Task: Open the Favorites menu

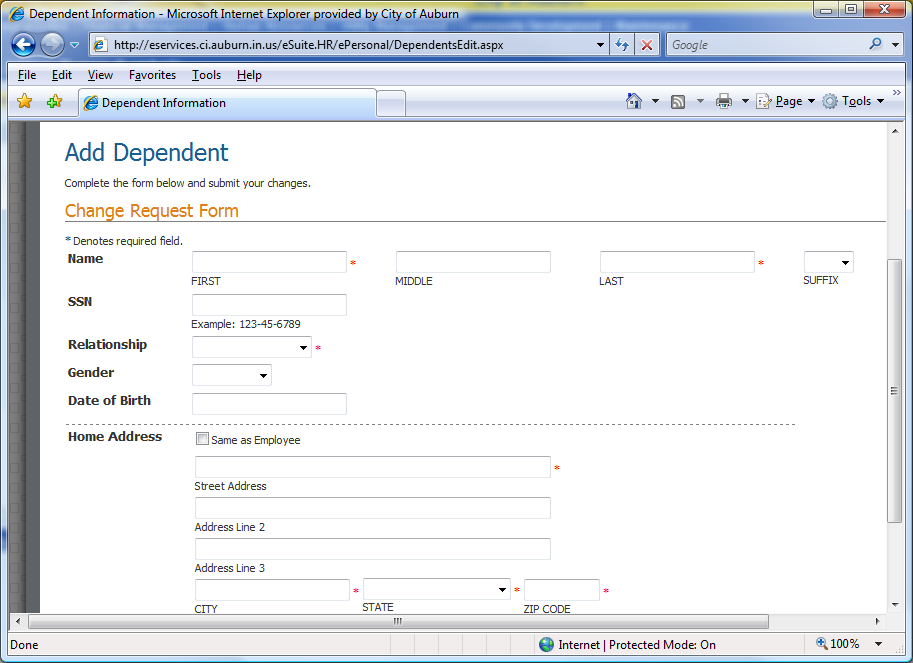Action: [x=152, y=75]
